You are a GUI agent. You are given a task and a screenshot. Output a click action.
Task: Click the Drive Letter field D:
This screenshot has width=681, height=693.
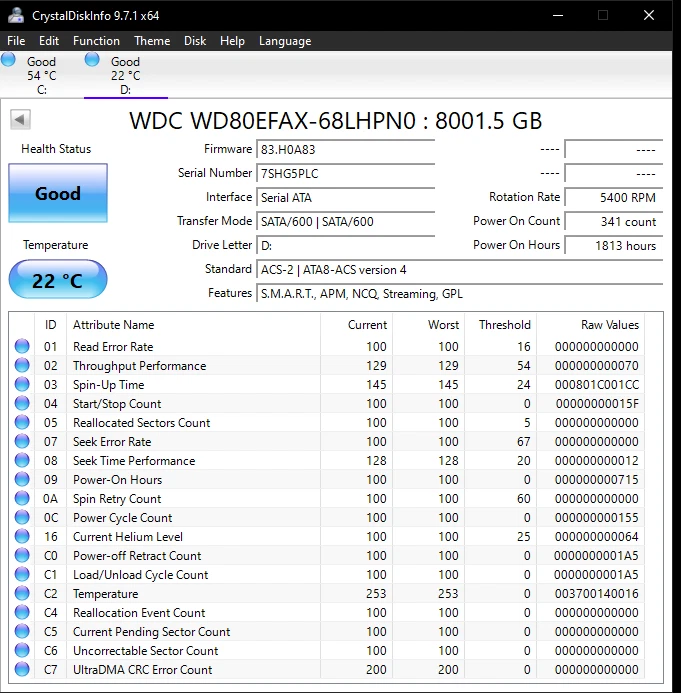pos(346,245)
